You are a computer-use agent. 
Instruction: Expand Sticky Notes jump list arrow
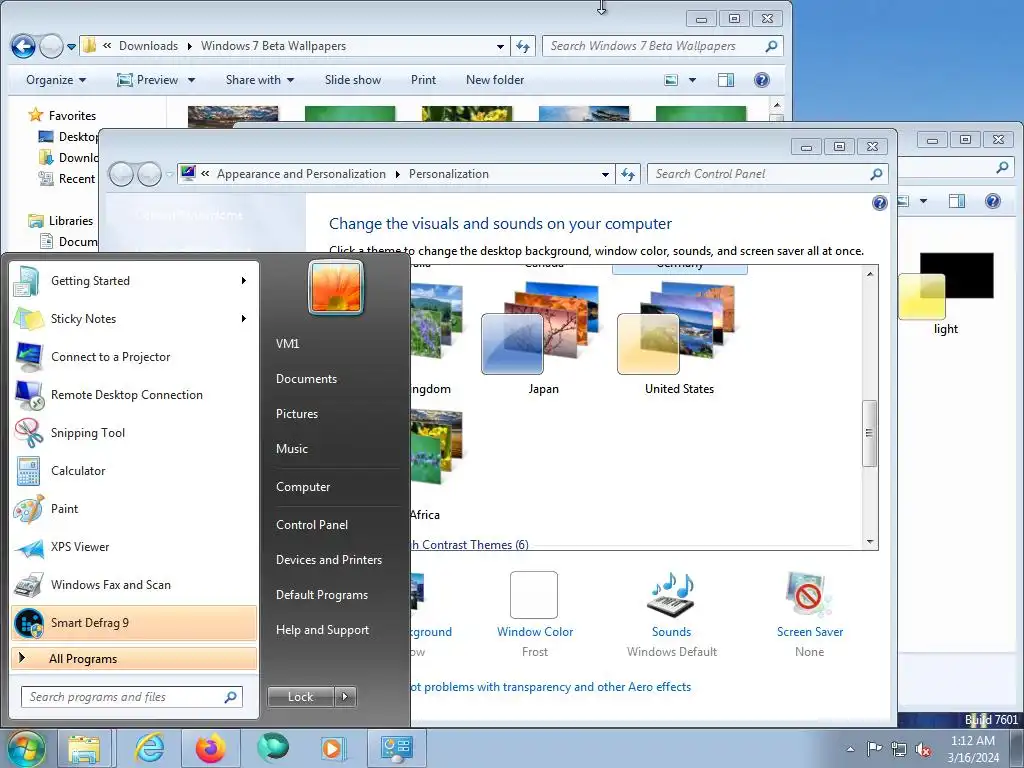tap(244, 319)
